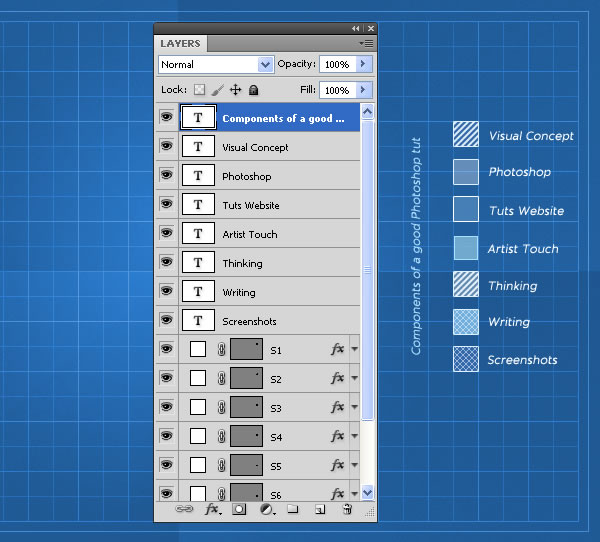
Task: Toggle the eye on layer S1
Action: 166,349
